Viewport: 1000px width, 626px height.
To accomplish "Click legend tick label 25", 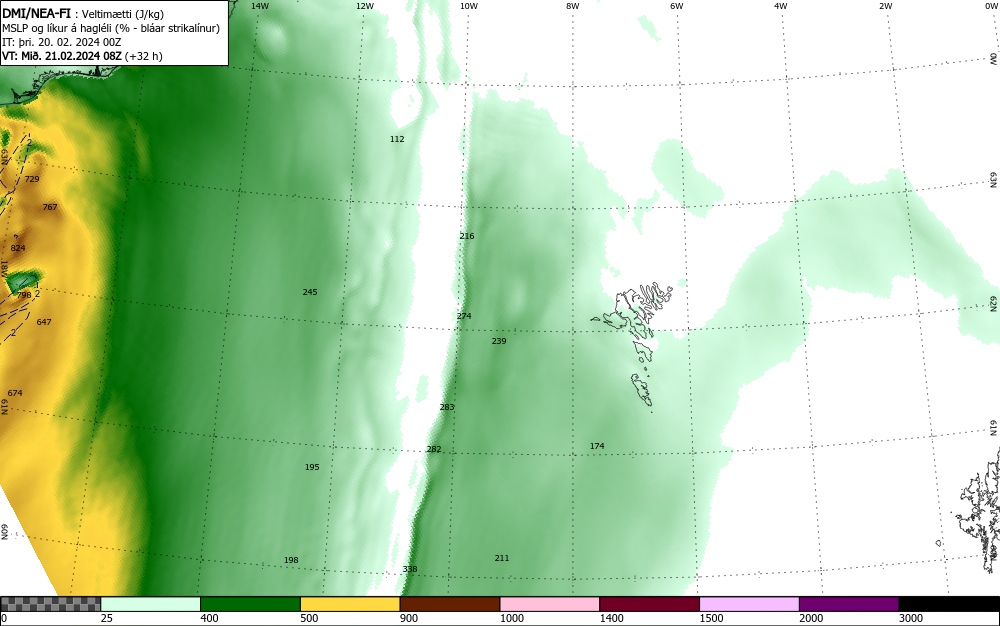I will pyautogui.click(x=107, y=618).
